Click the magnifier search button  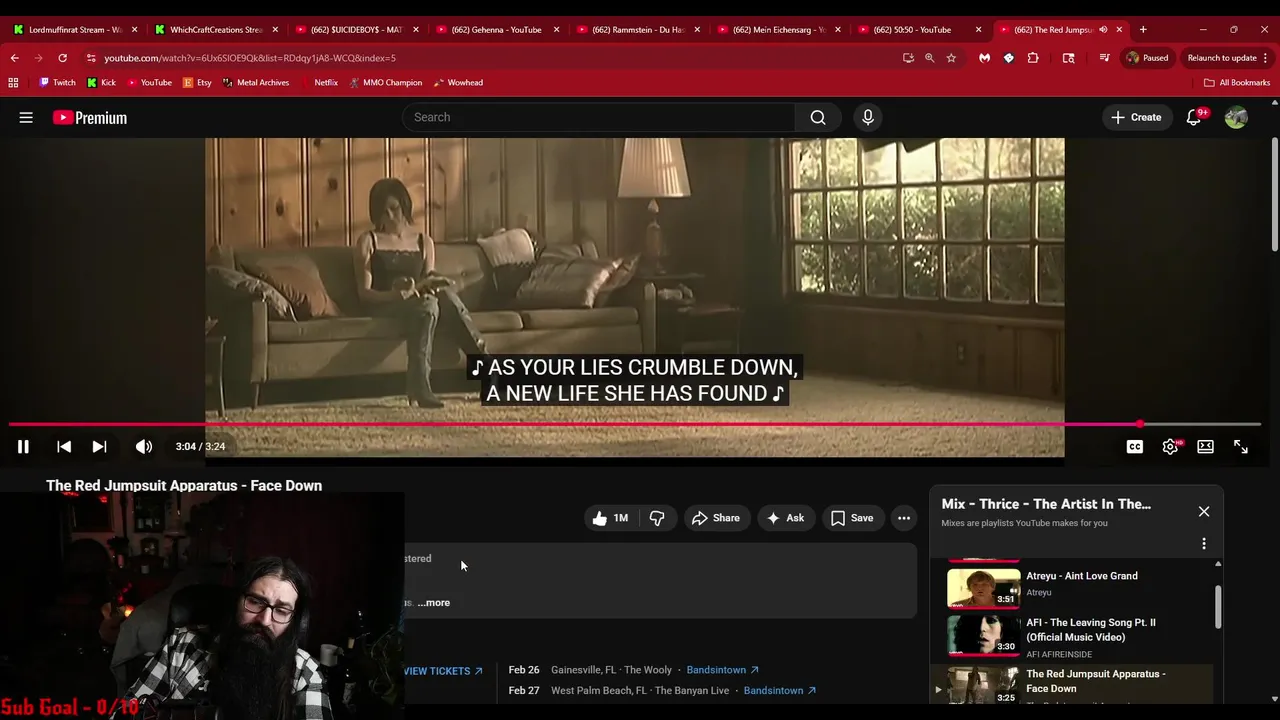818,117
